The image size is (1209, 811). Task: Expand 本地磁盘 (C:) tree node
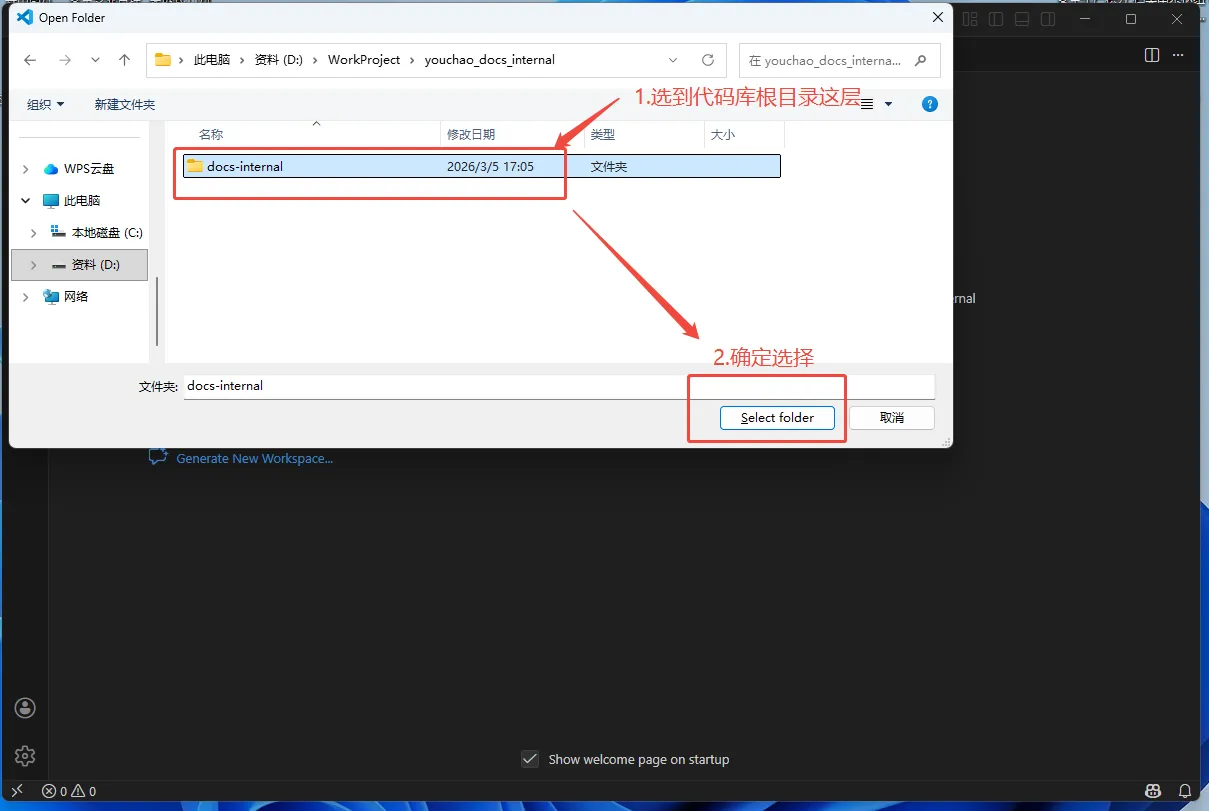34,233
